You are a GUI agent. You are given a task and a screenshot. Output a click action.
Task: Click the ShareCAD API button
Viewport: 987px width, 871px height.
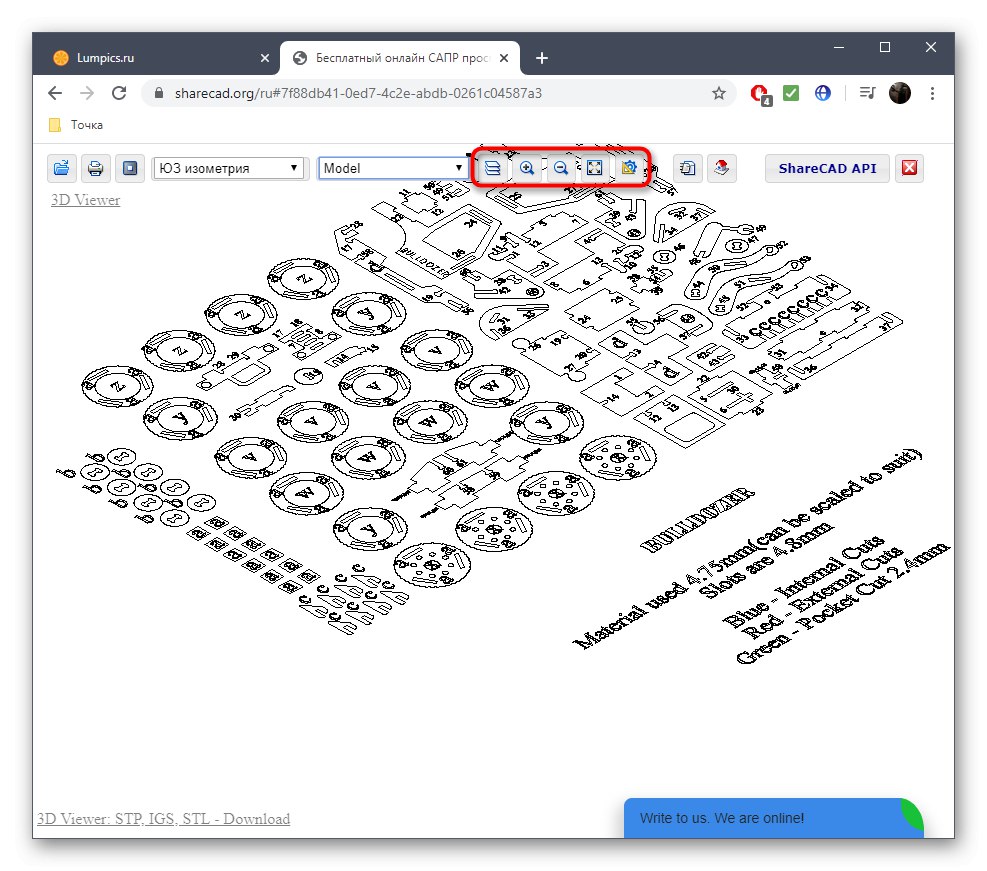point(827,168)
